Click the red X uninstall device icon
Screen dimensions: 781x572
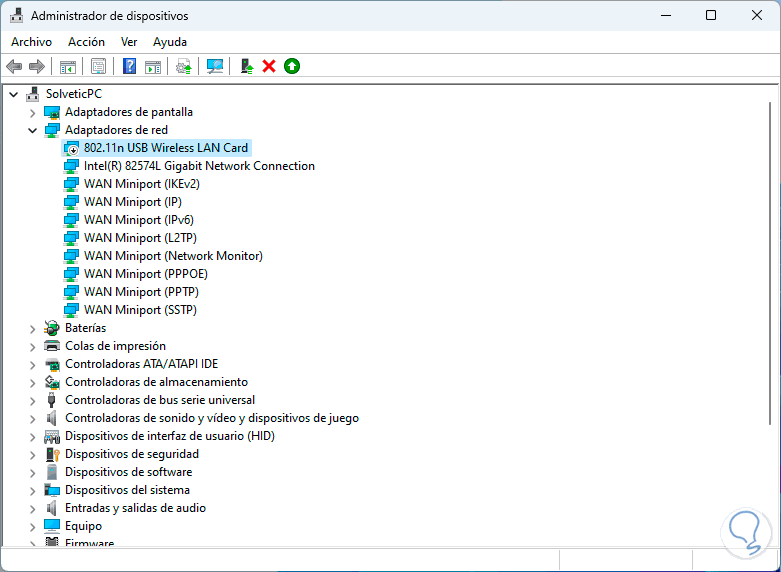pos(269,66)
